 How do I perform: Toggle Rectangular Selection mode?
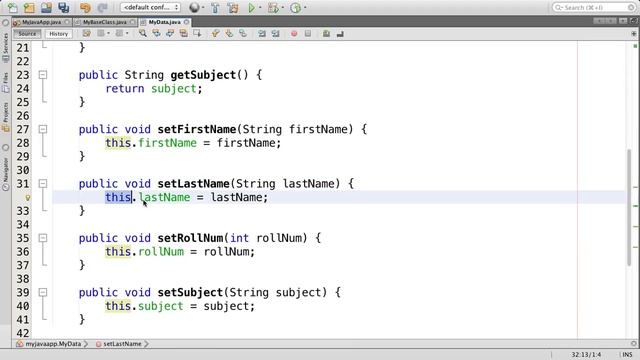(x=198, y=33)
